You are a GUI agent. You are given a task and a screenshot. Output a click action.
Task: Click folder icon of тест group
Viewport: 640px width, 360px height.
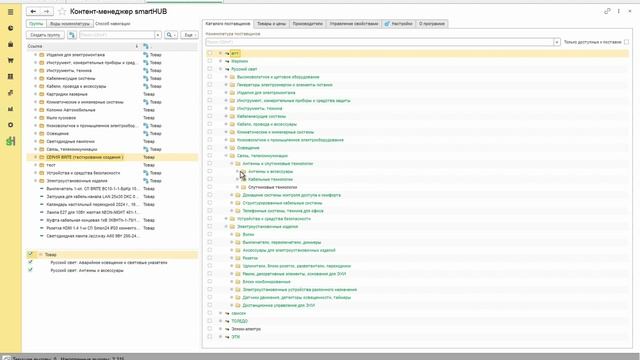(x=42, y=165)
